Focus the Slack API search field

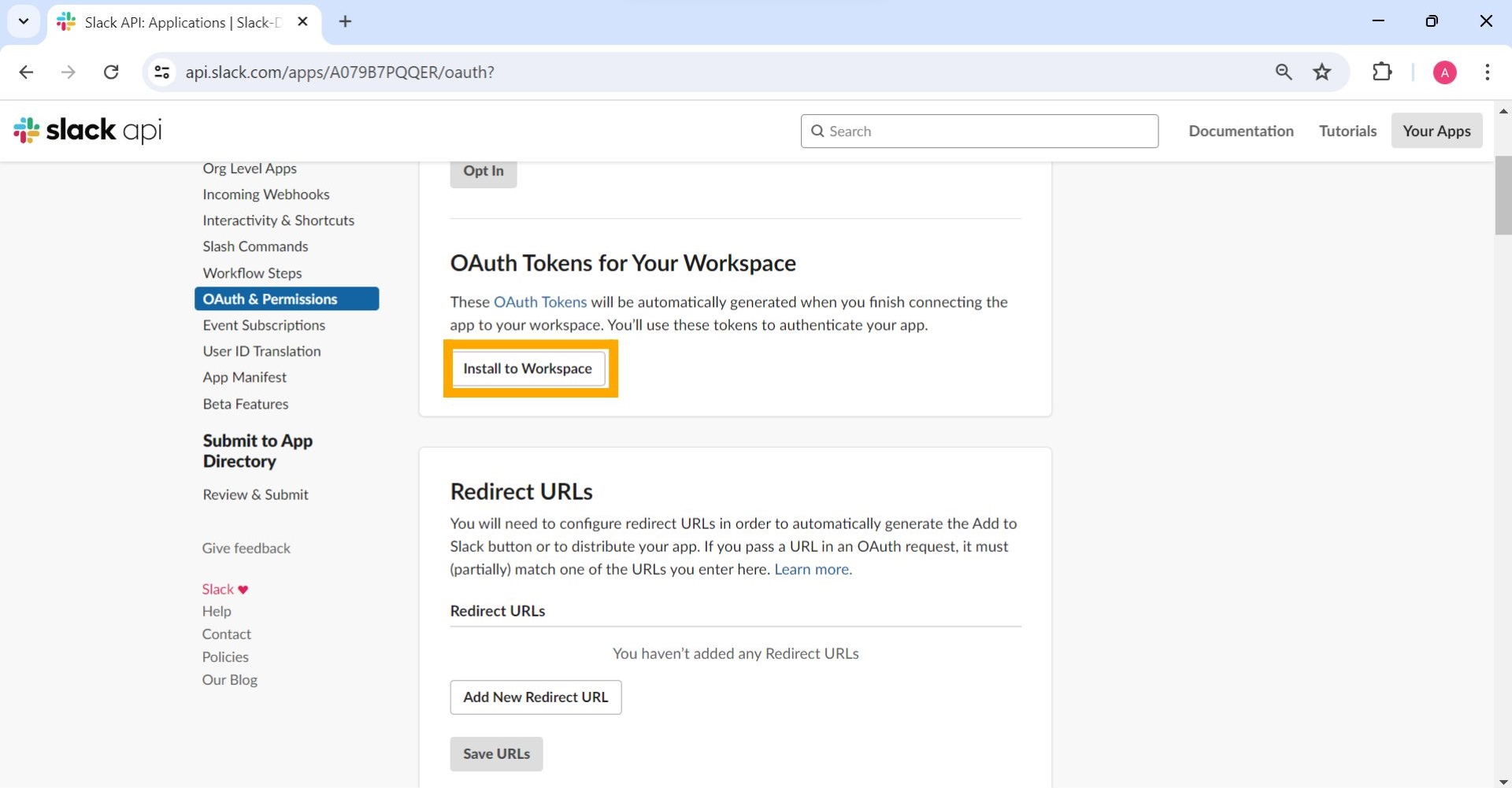[x=979, y=131]
